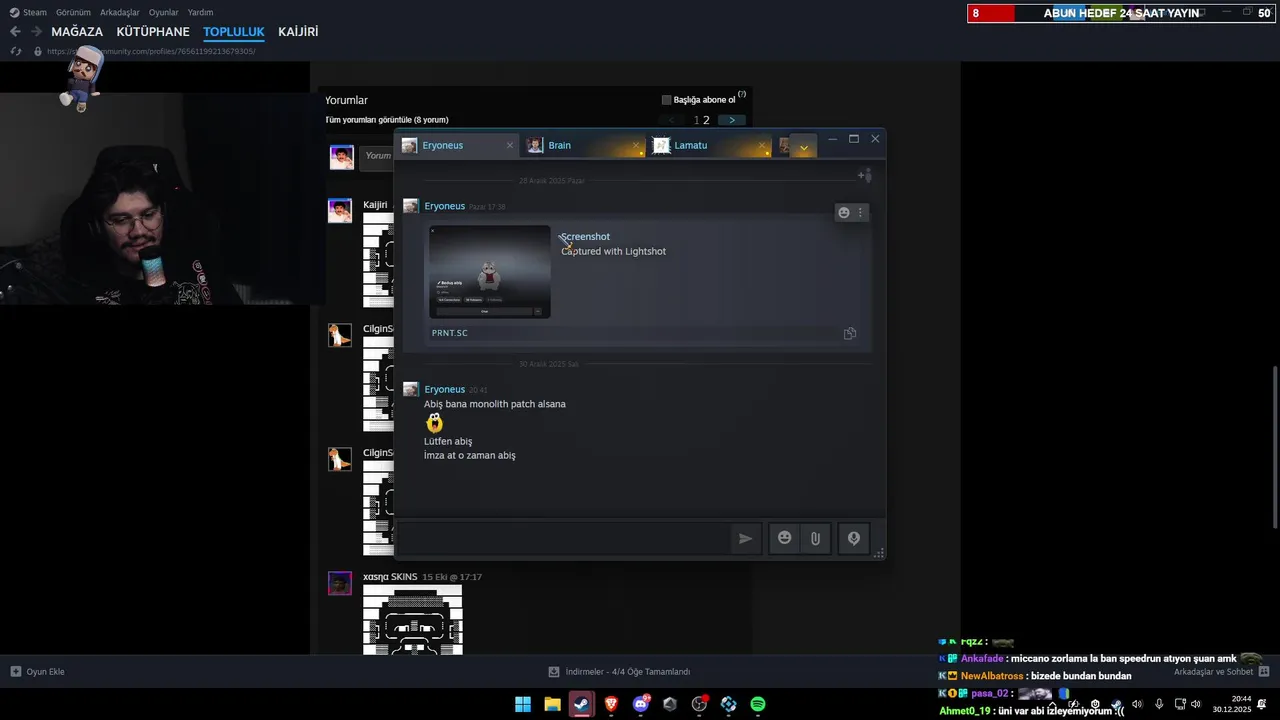
Task: Open the emoticon picker in chat
Action: [785, 538]
